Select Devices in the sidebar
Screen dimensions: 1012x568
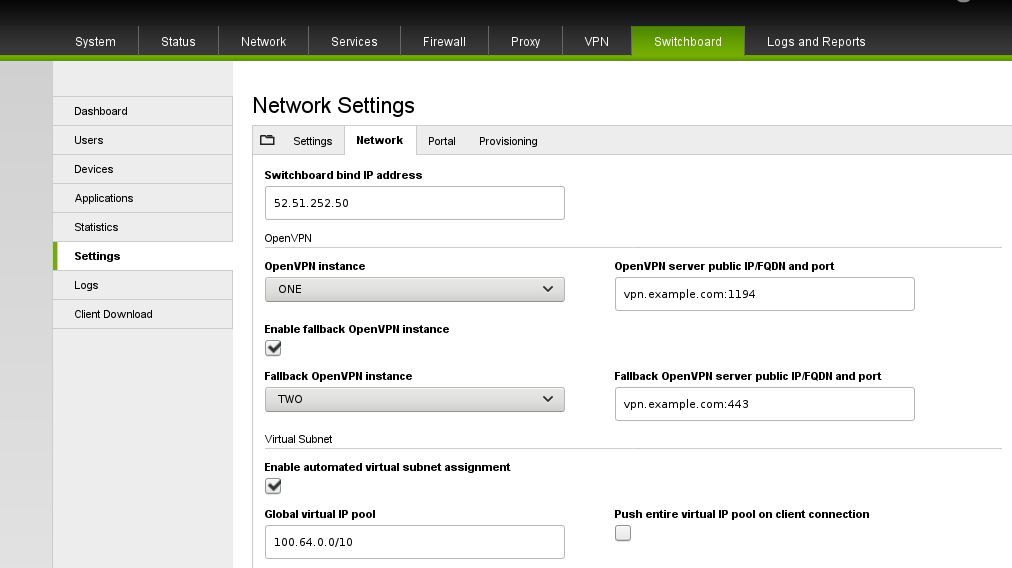[x=143, y=169]
